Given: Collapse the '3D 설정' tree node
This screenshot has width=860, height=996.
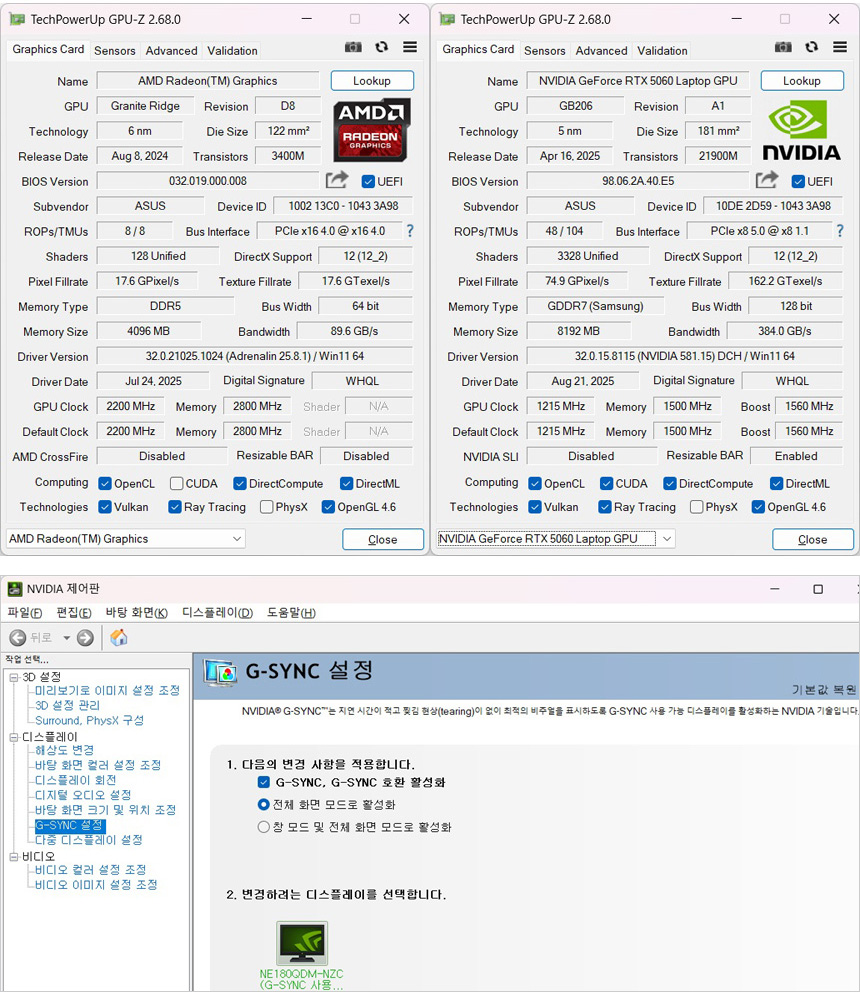Looking at the screenshot, I should 14,677.
